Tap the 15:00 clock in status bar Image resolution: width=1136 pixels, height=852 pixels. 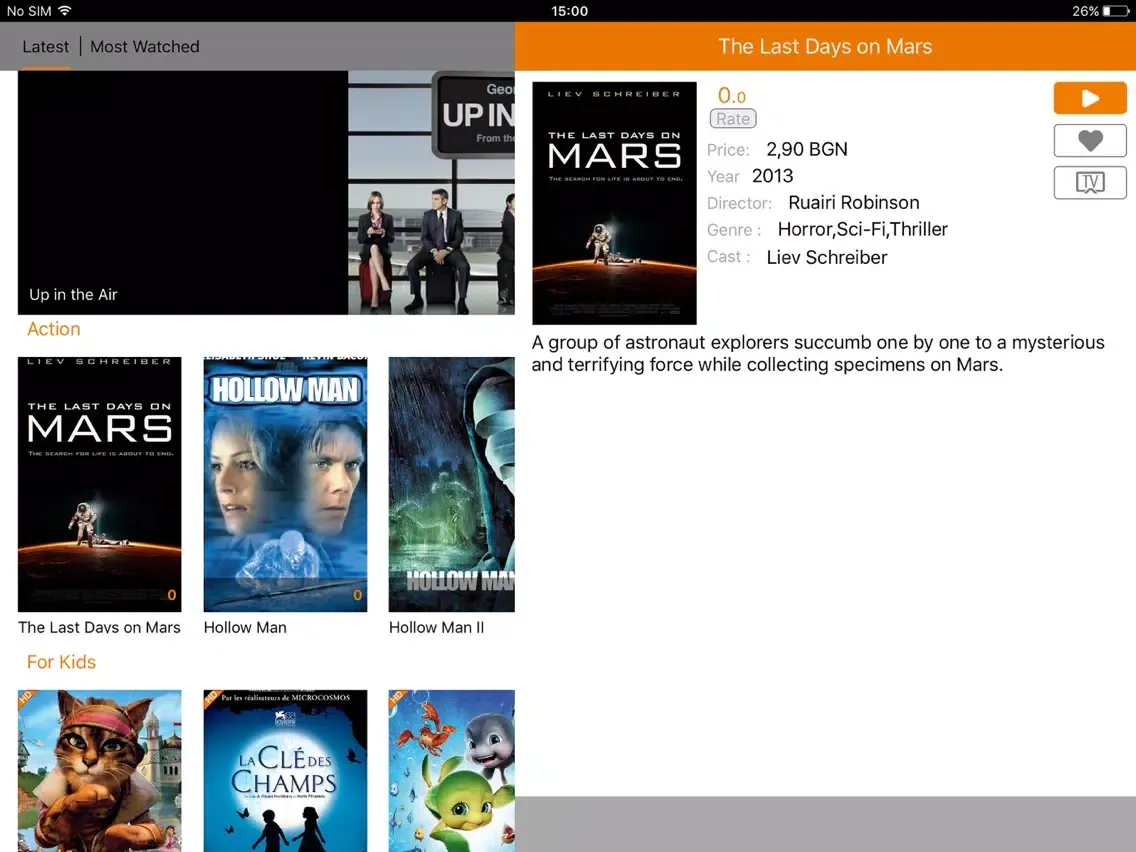point(569,11)
